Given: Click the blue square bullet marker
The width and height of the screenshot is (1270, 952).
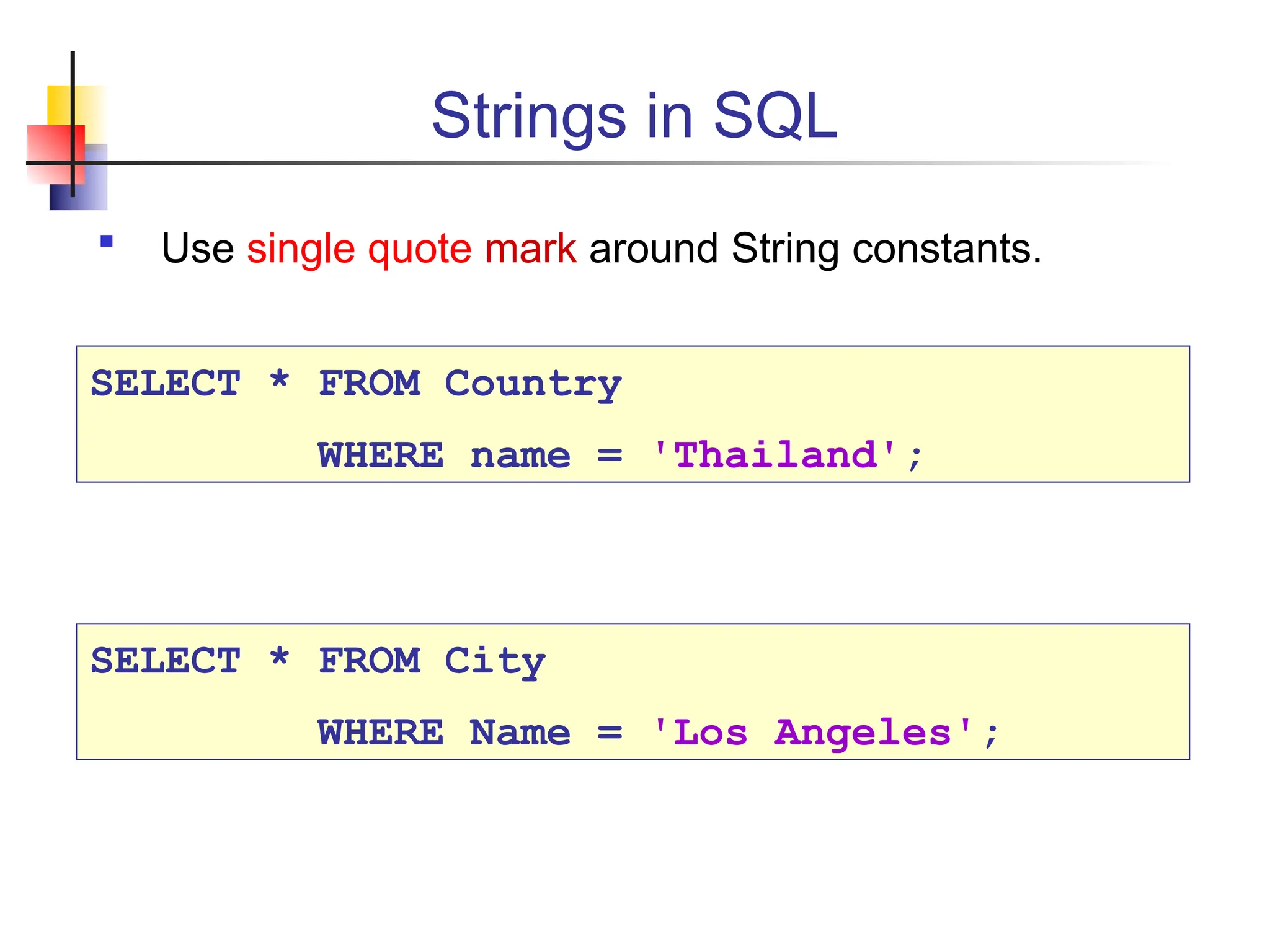Looking at the screenshot, I should tap(107, 241).
